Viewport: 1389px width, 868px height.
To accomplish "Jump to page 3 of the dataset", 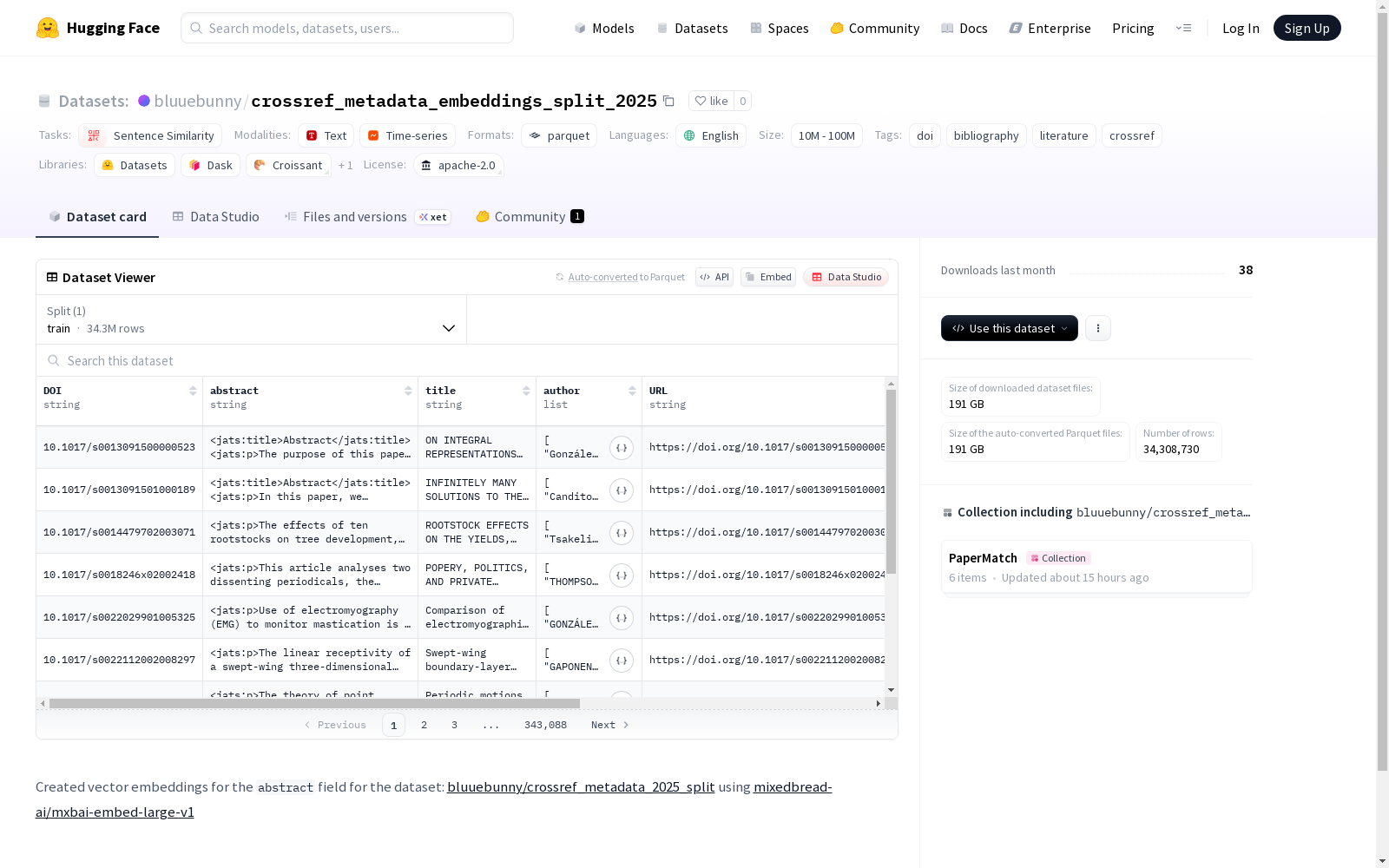I will 454,725.
